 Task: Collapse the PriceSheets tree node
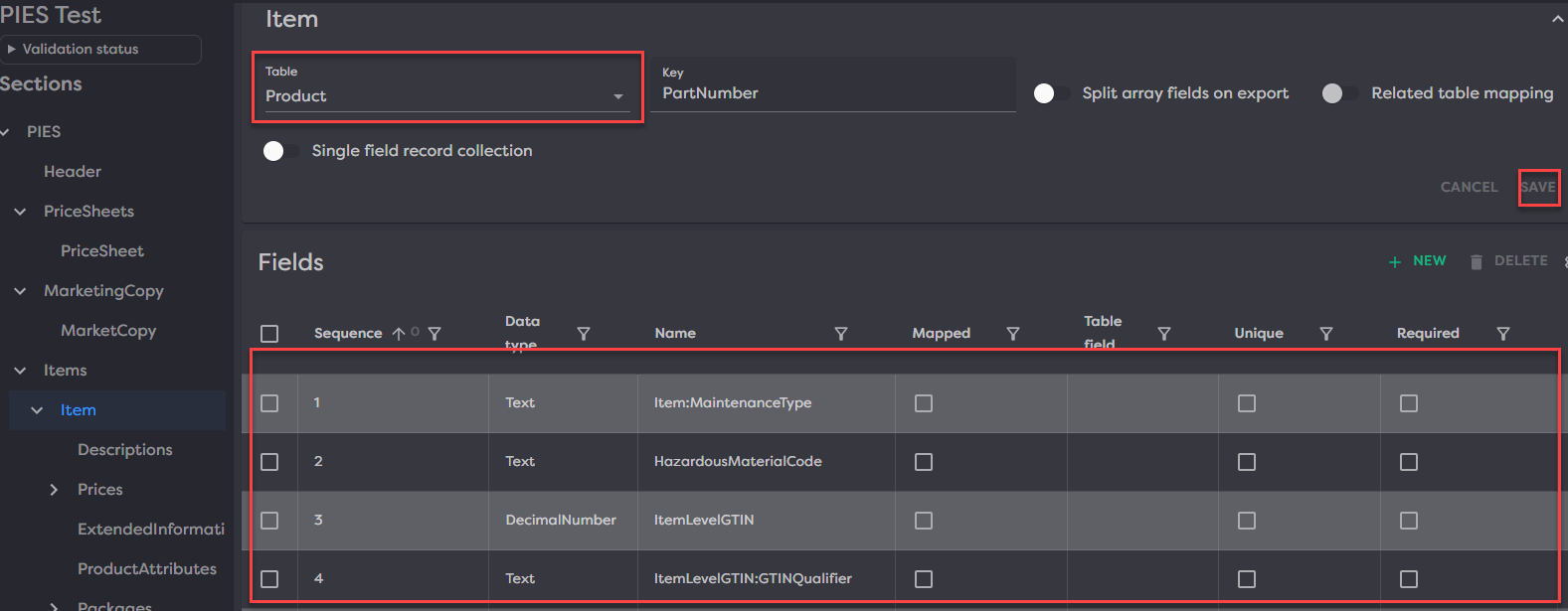pyautogui.click(x=20, y=212)
